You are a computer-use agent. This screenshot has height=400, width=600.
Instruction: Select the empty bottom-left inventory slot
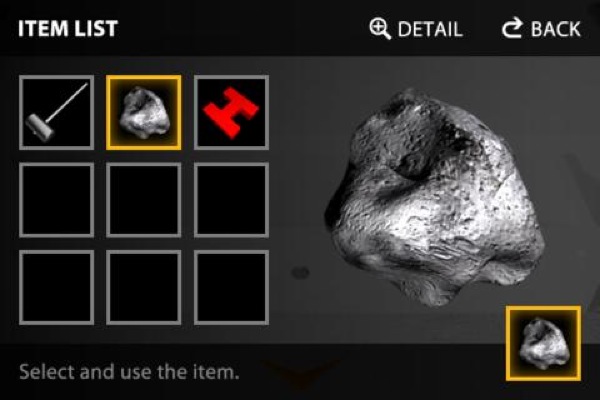[56, 287]
